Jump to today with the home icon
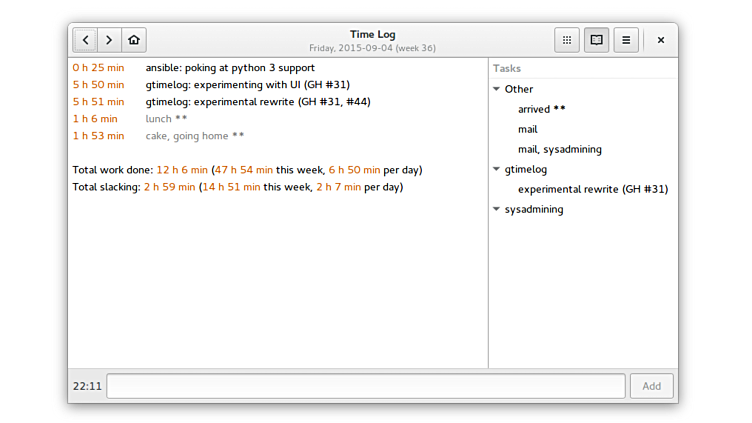Viewport: 752px width, 423px height. (x=134, y=40)
